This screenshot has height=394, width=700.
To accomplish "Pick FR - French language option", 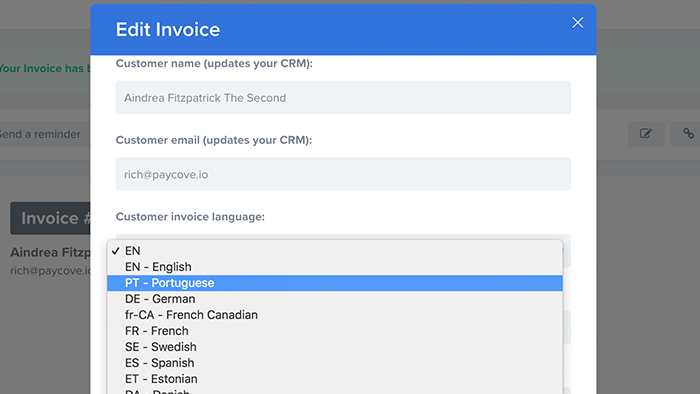I will tap(335, 331).
